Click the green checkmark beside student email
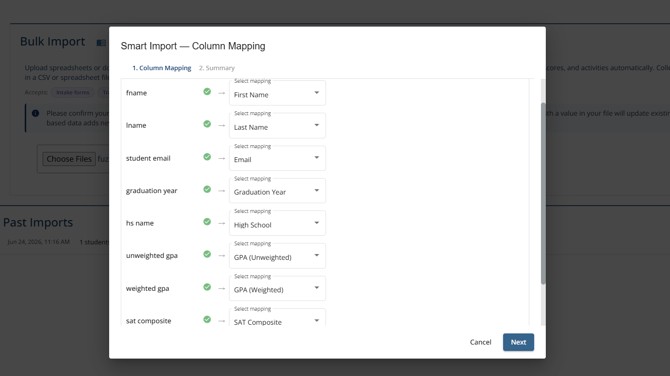The width and height of the screenshot is (670, 376). pos(207,157)
